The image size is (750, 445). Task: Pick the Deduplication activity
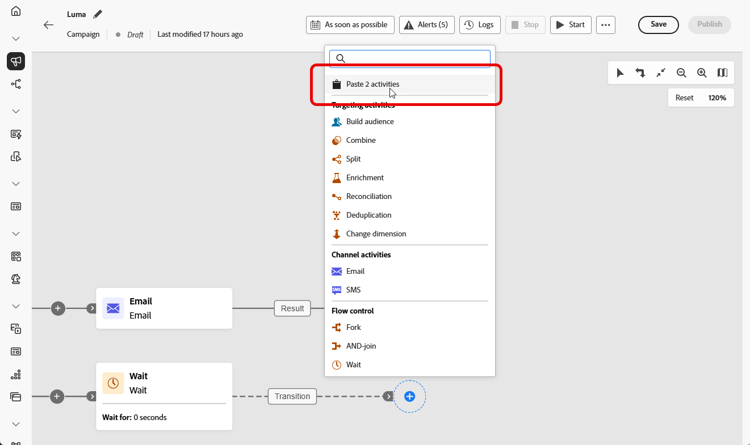click(x=368, y=215)
